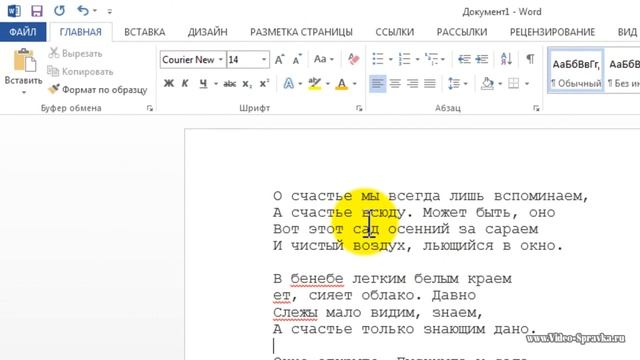The image size is (640, 360).
Task: Switch to the ВСТАВКА tab
Action: 144,32
